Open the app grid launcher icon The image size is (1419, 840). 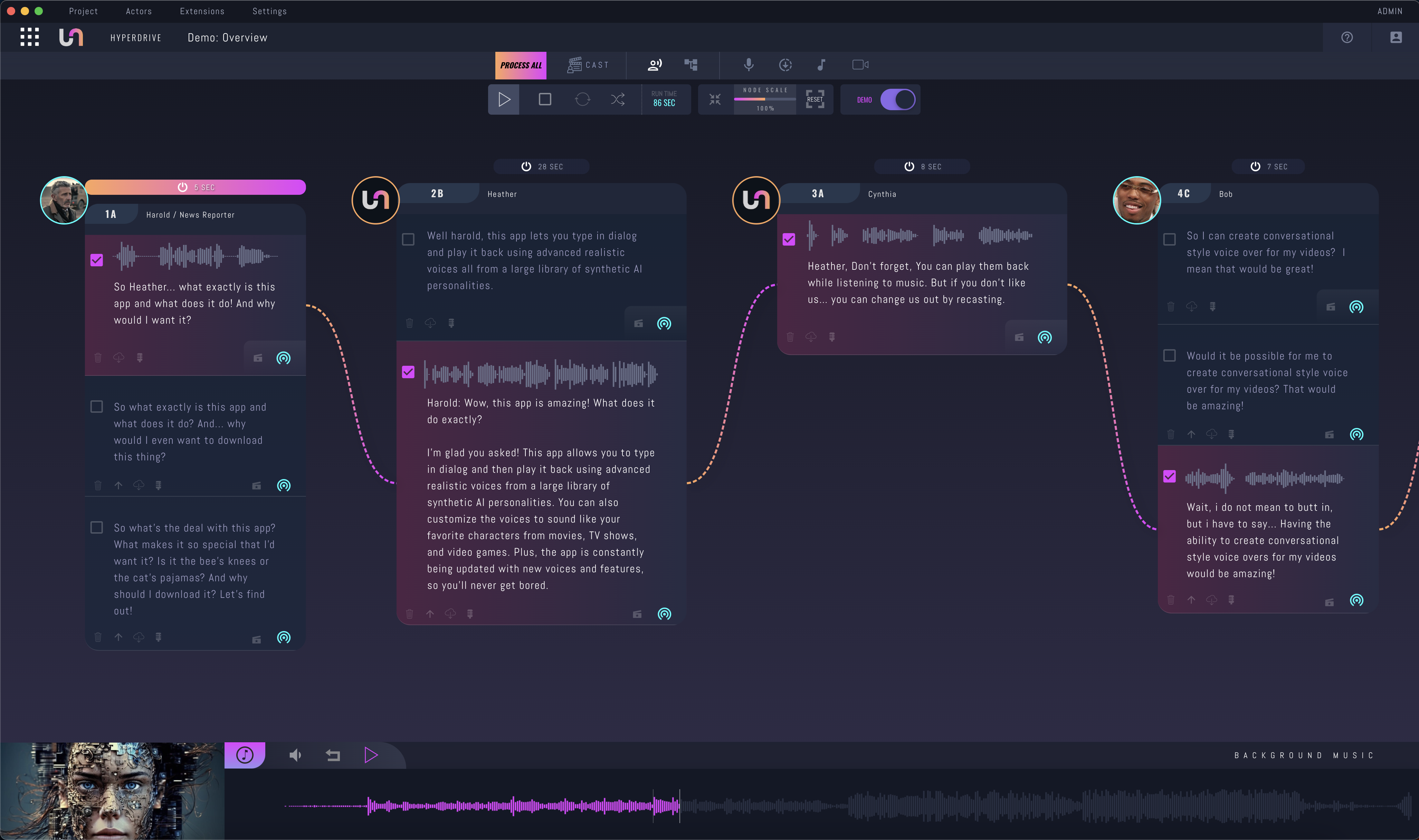pyautogui.click(x=29, y=37)
